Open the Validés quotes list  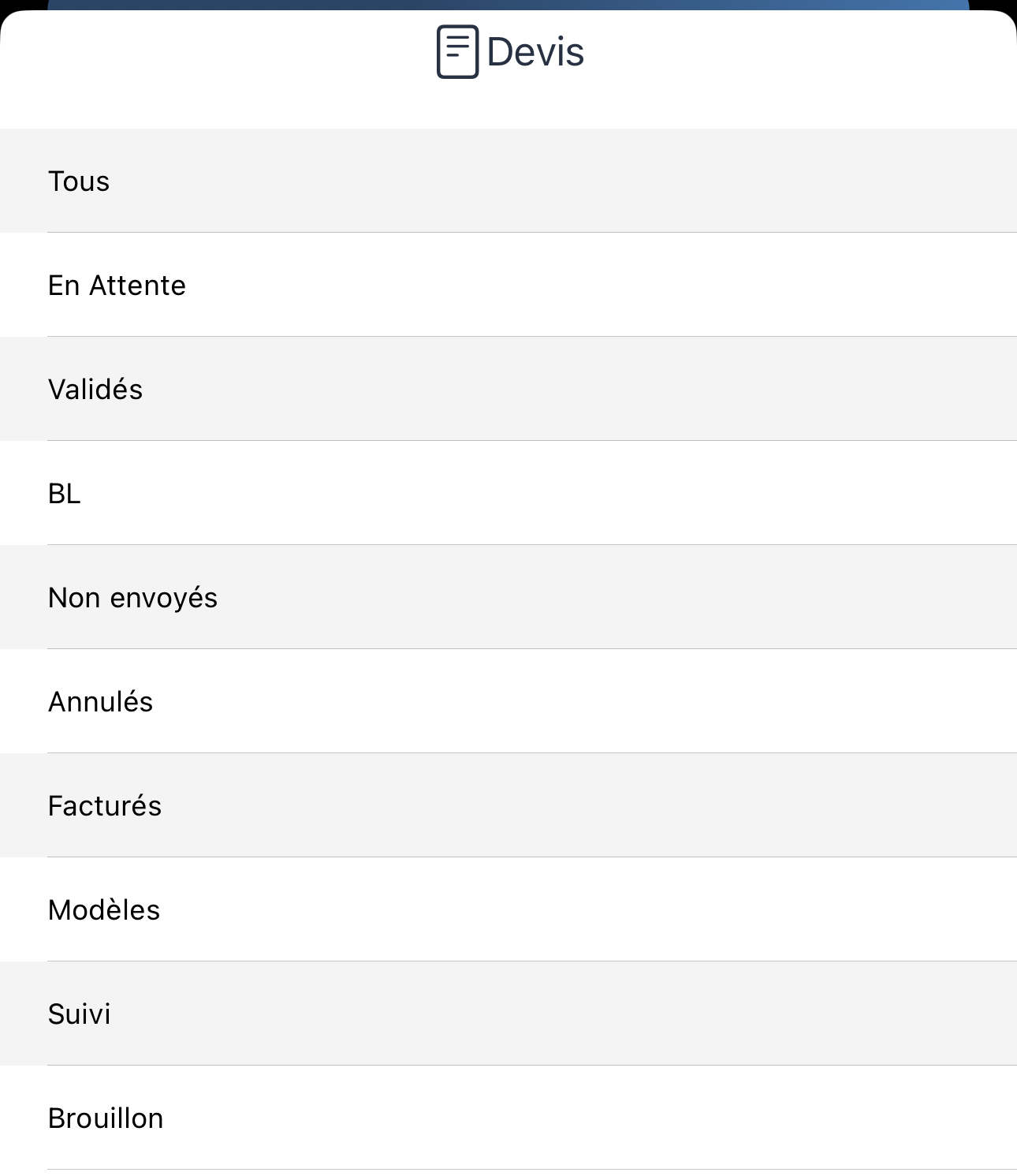(508, 389)
